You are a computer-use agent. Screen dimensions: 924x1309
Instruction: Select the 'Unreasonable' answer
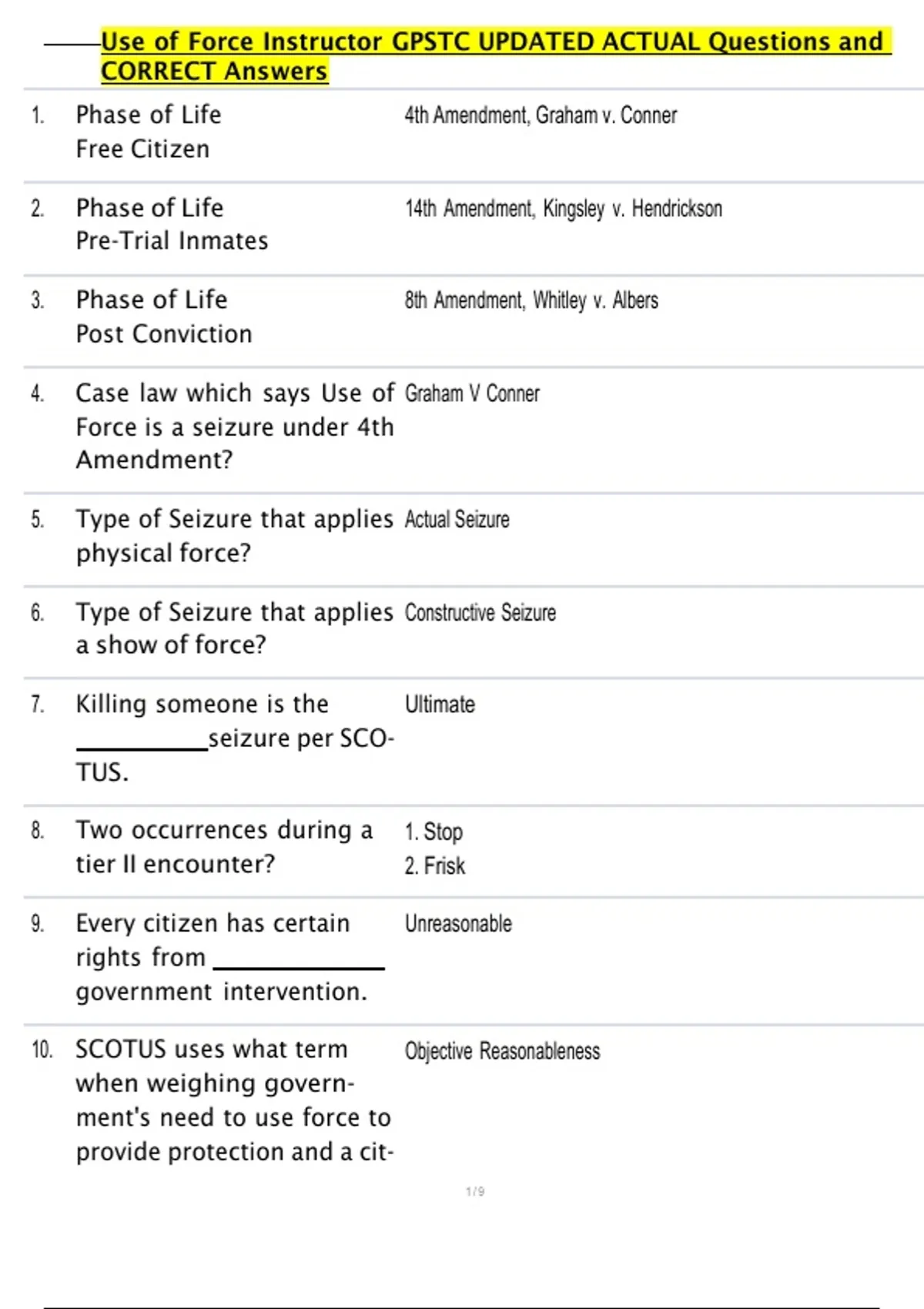click(458, 924)
